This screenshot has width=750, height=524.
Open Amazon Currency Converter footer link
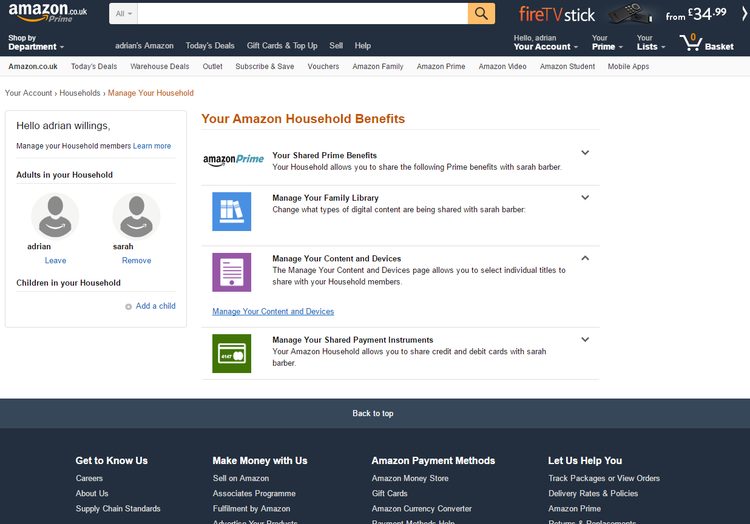point(422,509)
